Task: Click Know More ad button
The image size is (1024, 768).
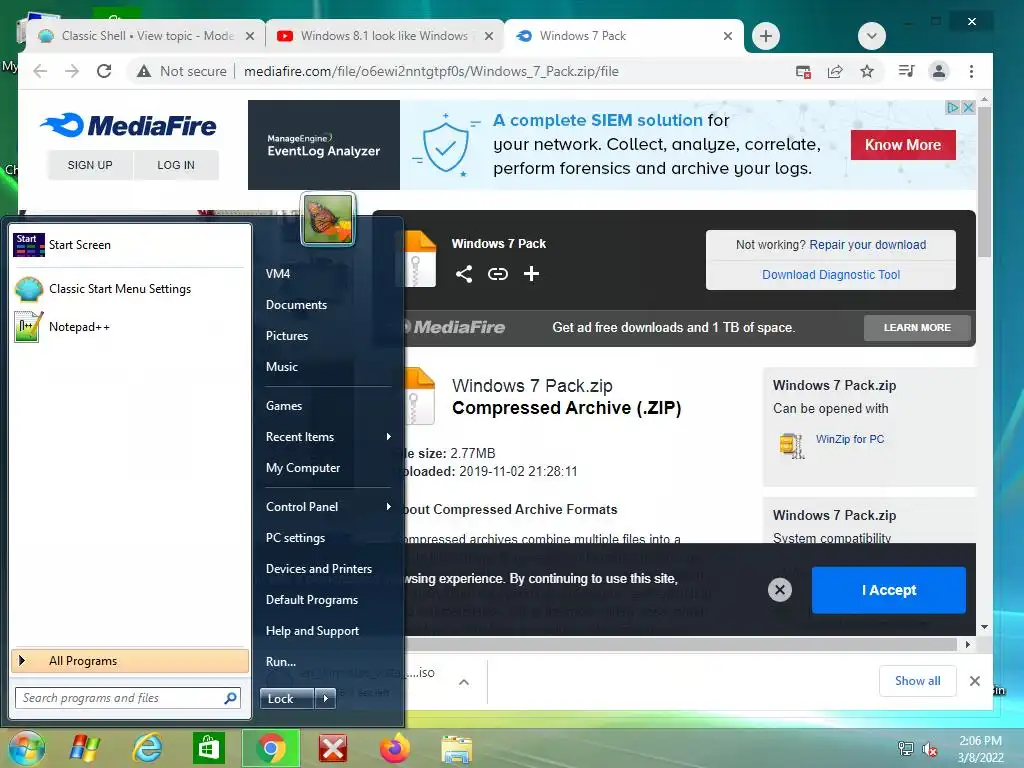Action: coord(903,145)
